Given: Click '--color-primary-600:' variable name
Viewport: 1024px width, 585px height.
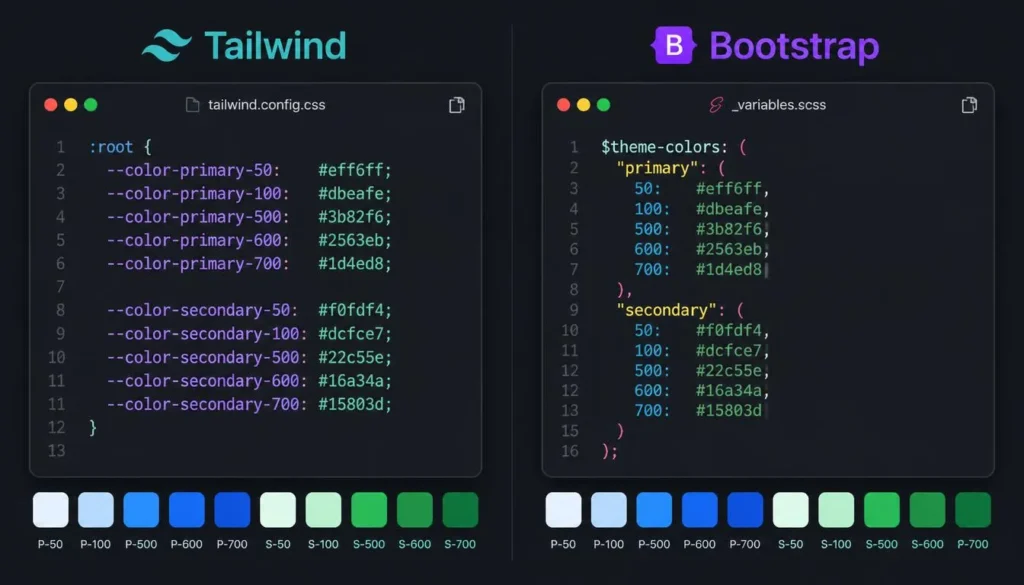Looking at the screenshot, I should [198, 240].
